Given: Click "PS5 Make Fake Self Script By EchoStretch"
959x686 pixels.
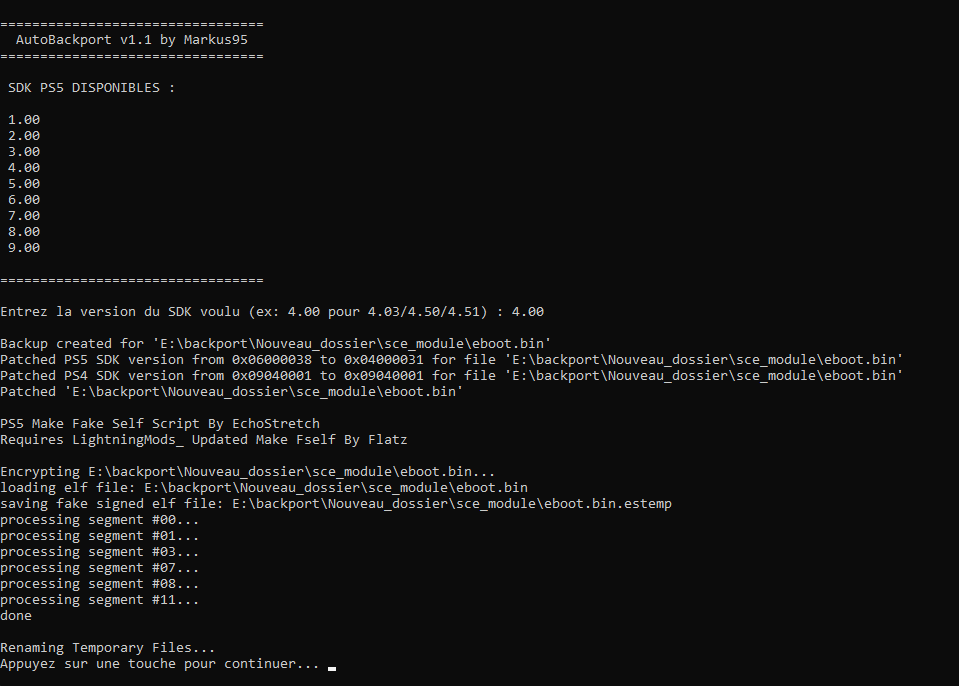Looking at the screenshot, I should 160,424.
